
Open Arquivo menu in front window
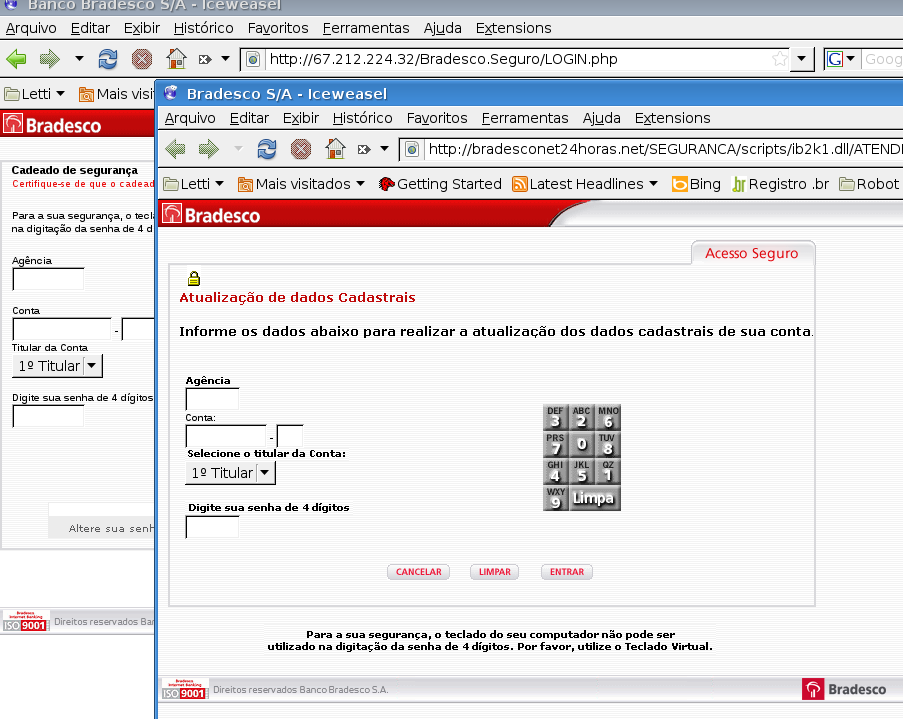point(190,118)
